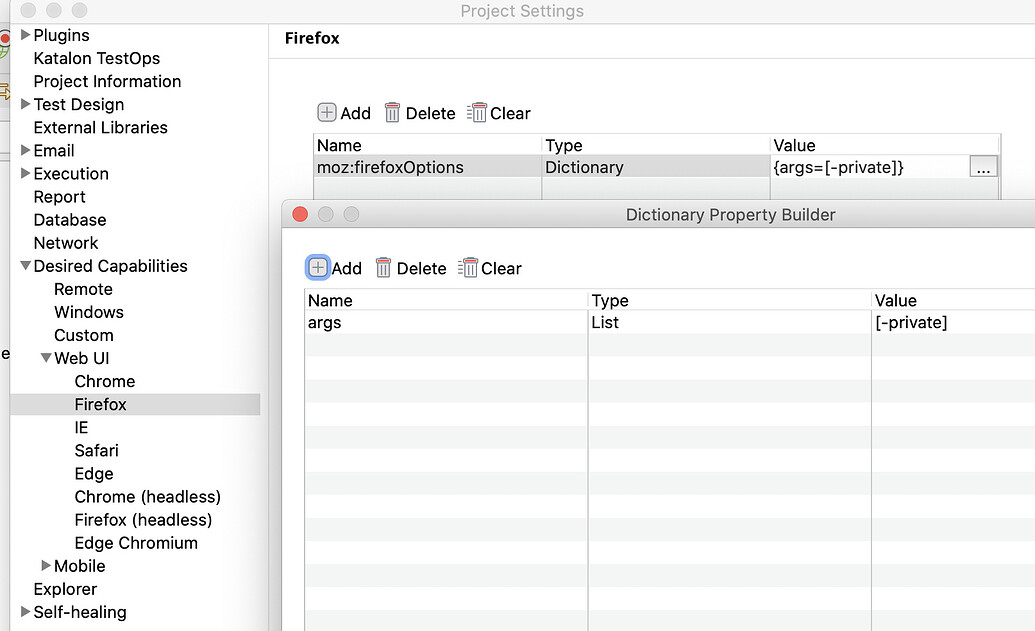Open the Edge Chromium capabilities page
The height and width of the screenshot is (631, 1035).
click(x=136, y=543)
